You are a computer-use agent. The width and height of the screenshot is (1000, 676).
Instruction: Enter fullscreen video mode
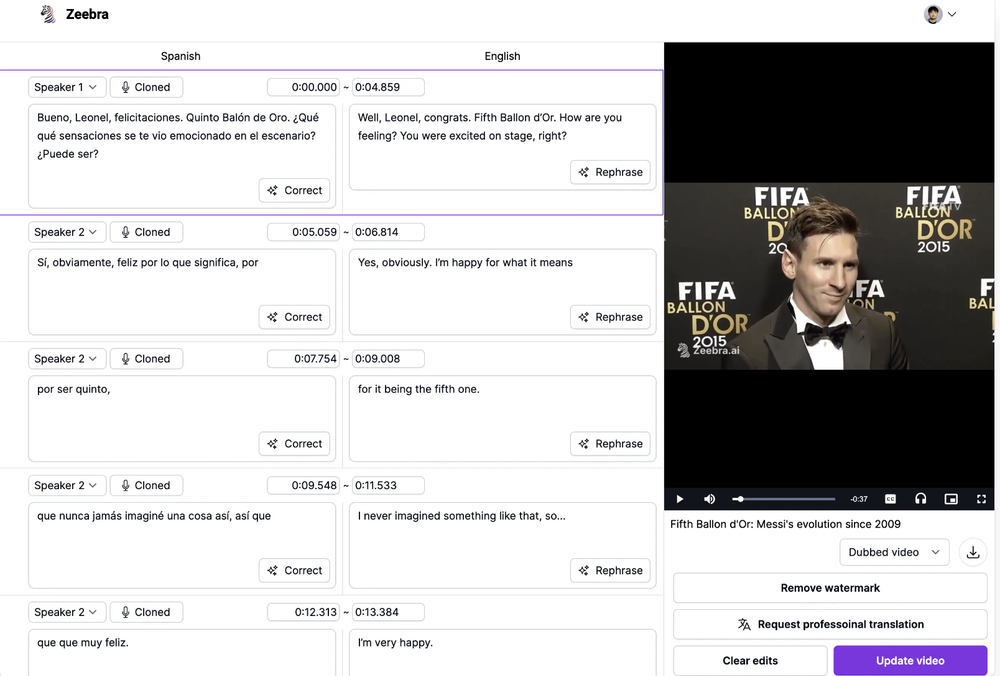point(982,499)
